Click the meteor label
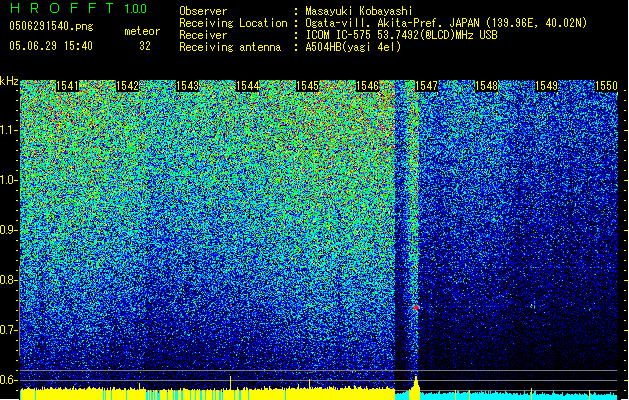This screenshot has width=629, height=400. (x=142, y=31)
